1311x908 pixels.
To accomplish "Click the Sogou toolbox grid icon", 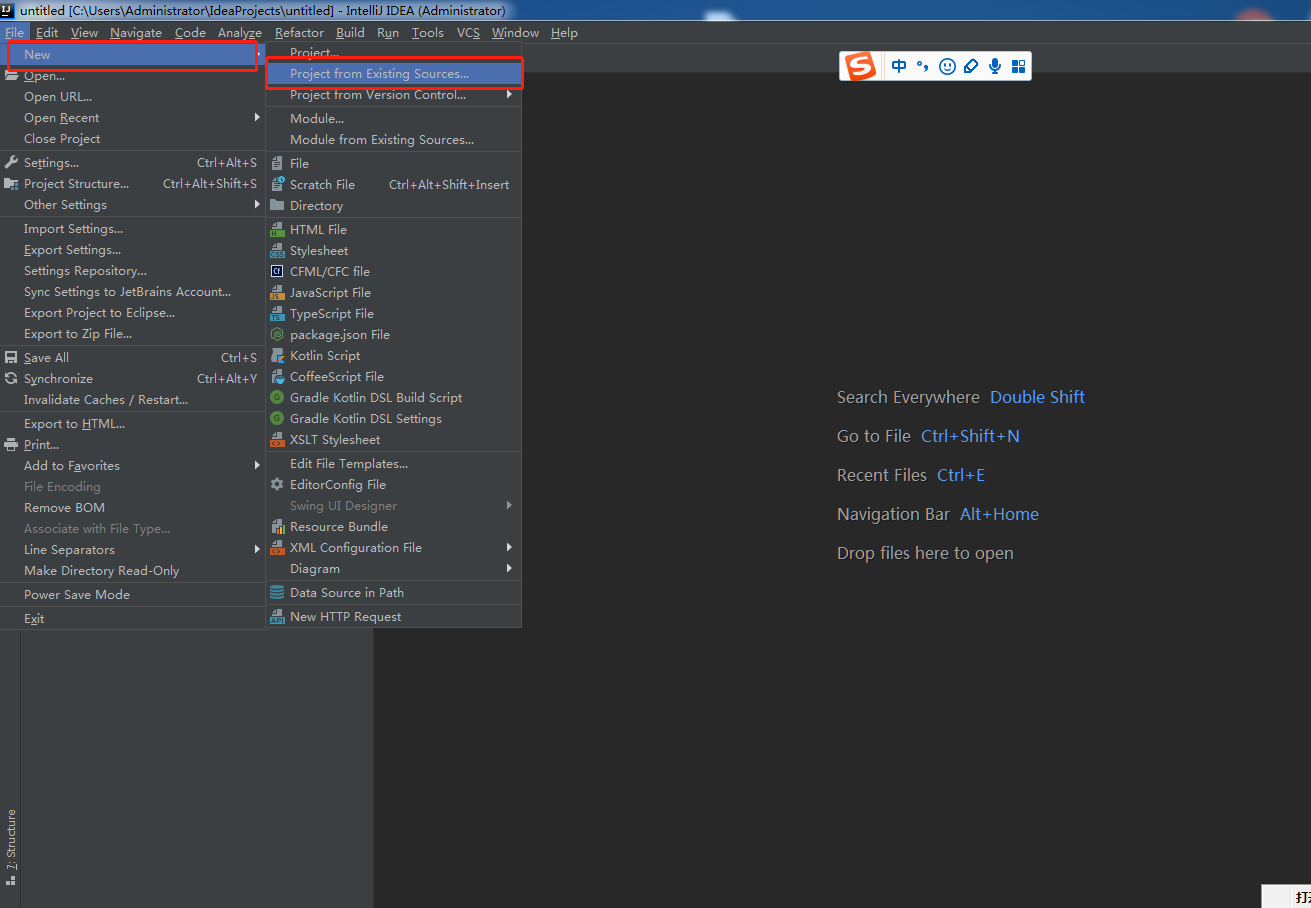I will point(1019,67).
